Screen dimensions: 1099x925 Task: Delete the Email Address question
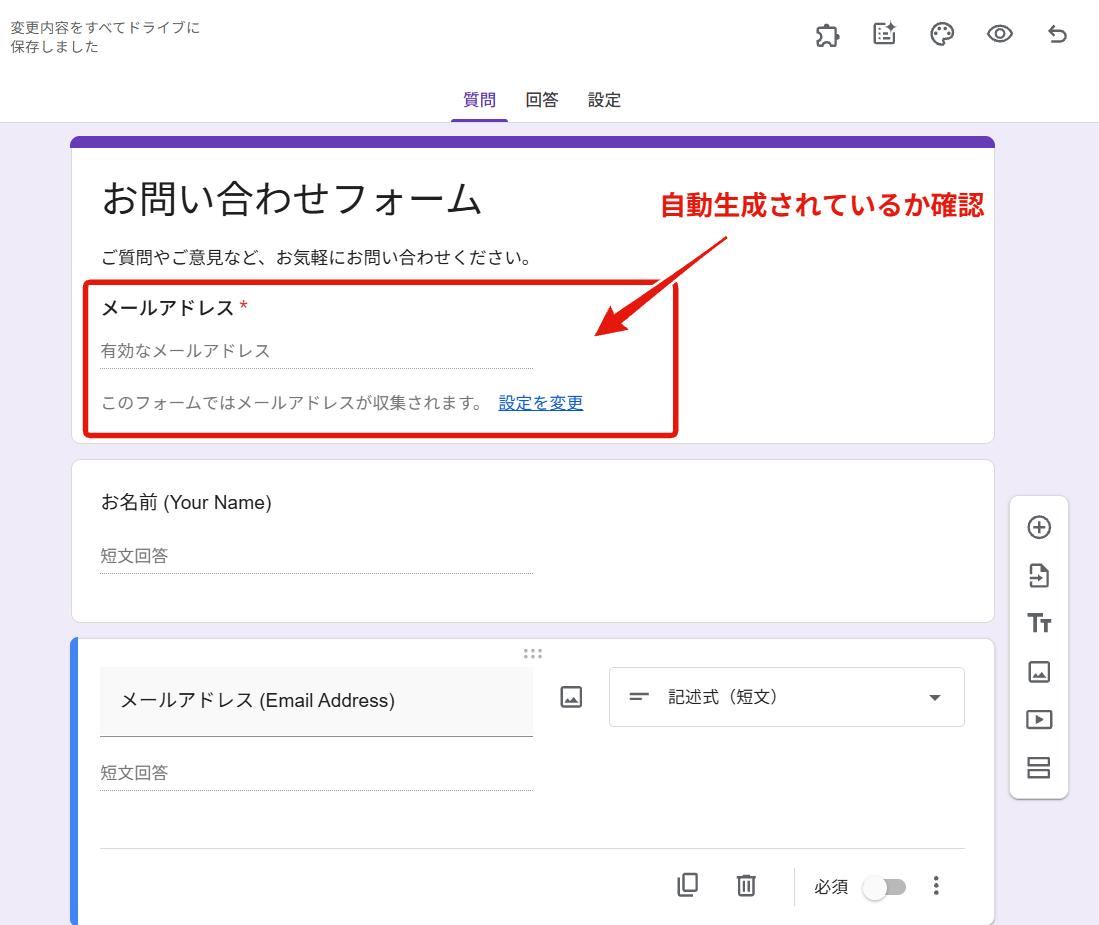[x=746, y=885]
